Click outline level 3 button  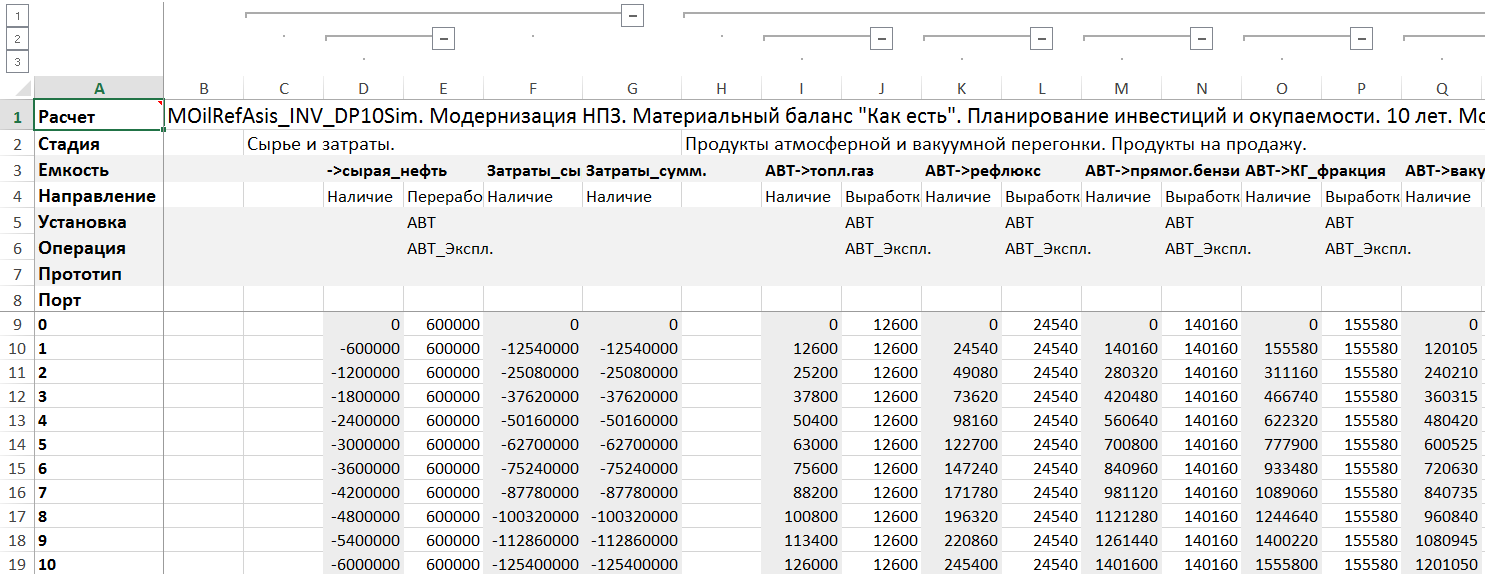pos(17,62)
